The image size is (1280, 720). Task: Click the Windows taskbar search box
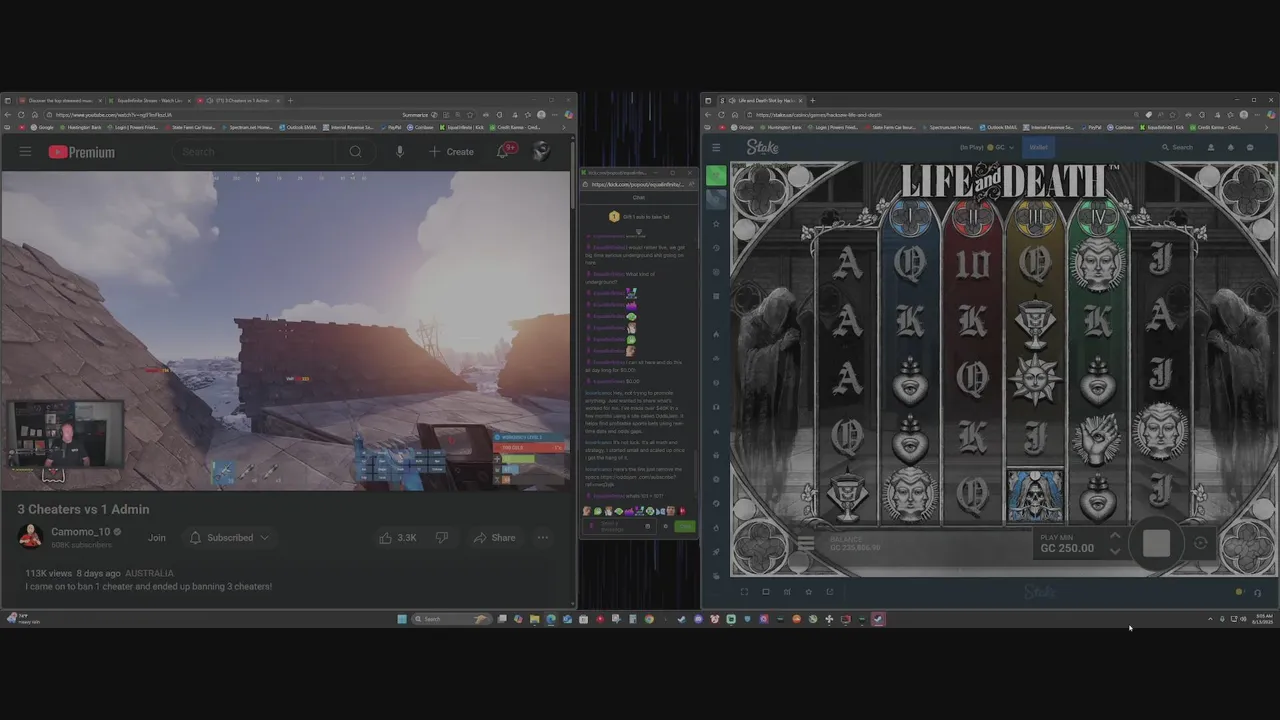point(453,619)
